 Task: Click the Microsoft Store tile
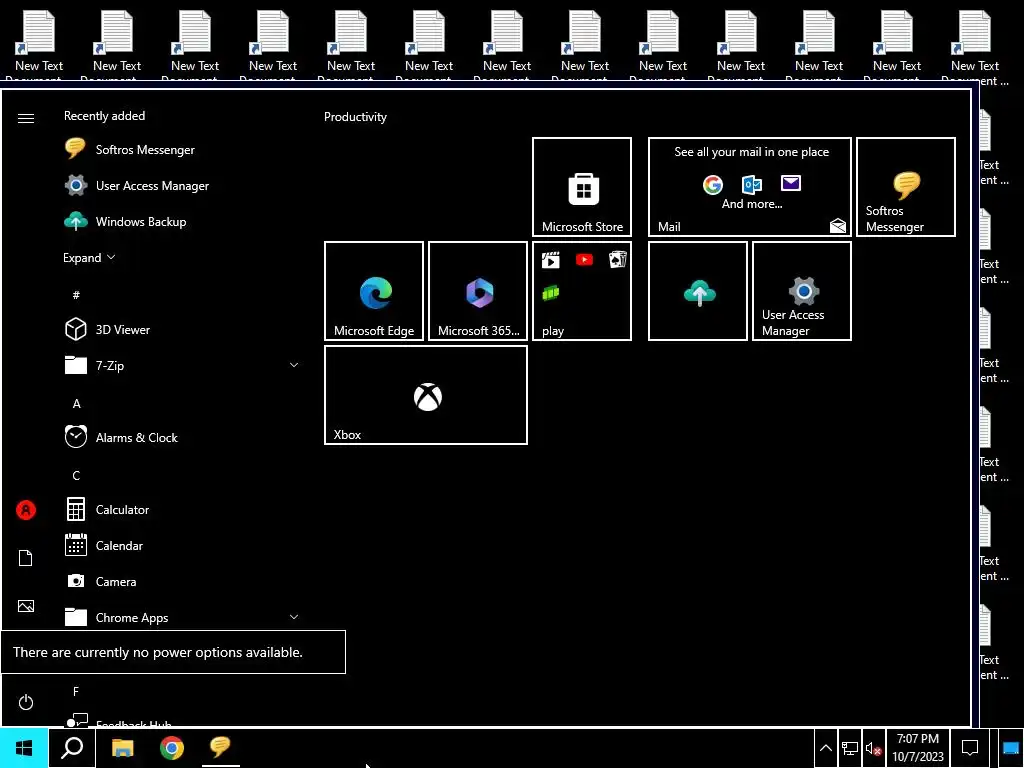point(582,187)
